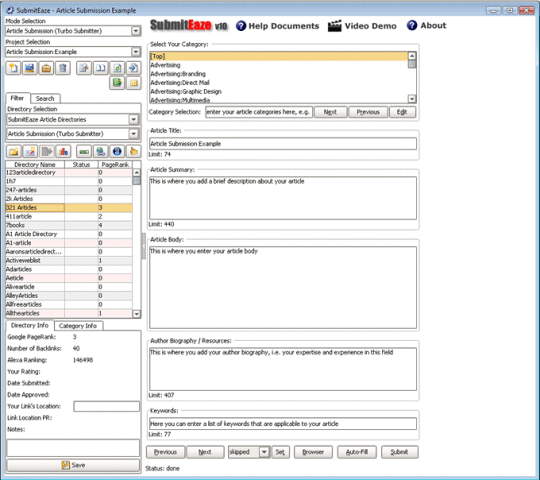Switch to the Filter tab
The image size is (540, 480).
point(17,98)
